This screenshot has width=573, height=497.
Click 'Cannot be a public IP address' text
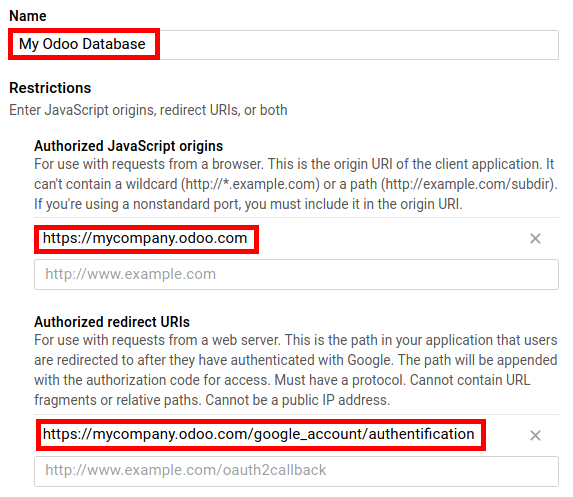click(x=297, y=400)
